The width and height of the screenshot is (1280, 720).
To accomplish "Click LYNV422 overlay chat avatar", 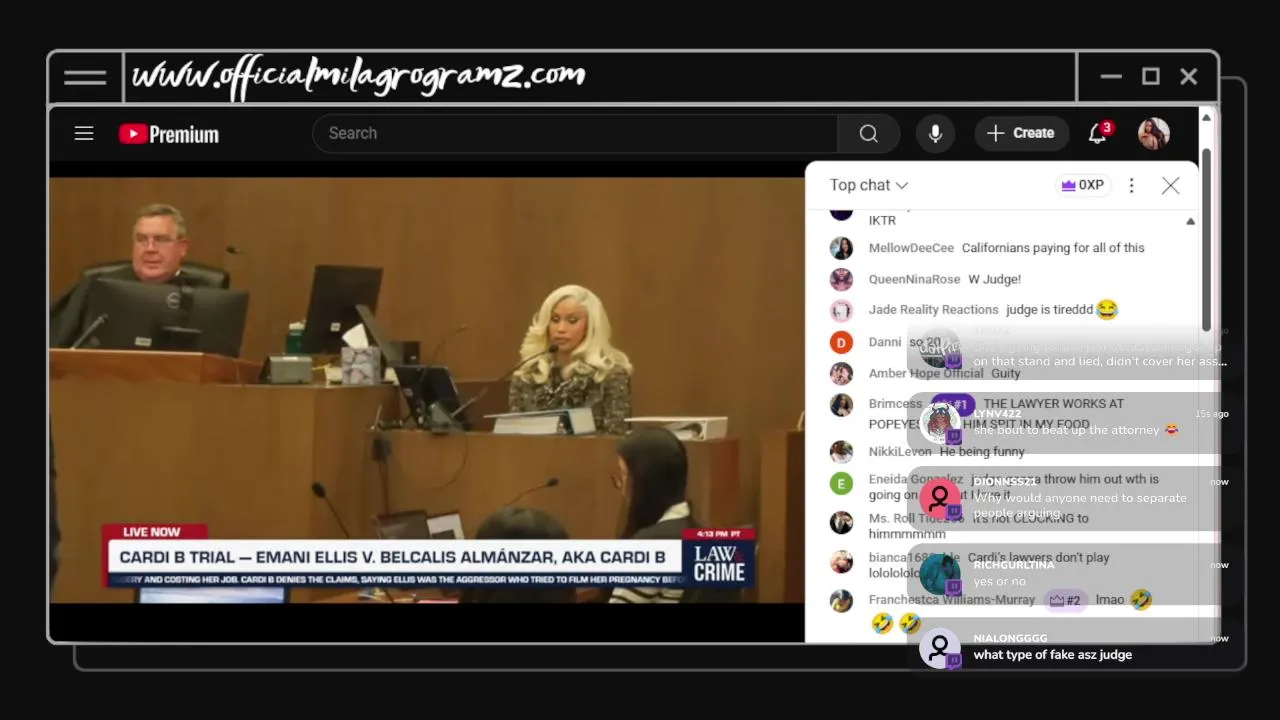I will (x=940, y=421).
